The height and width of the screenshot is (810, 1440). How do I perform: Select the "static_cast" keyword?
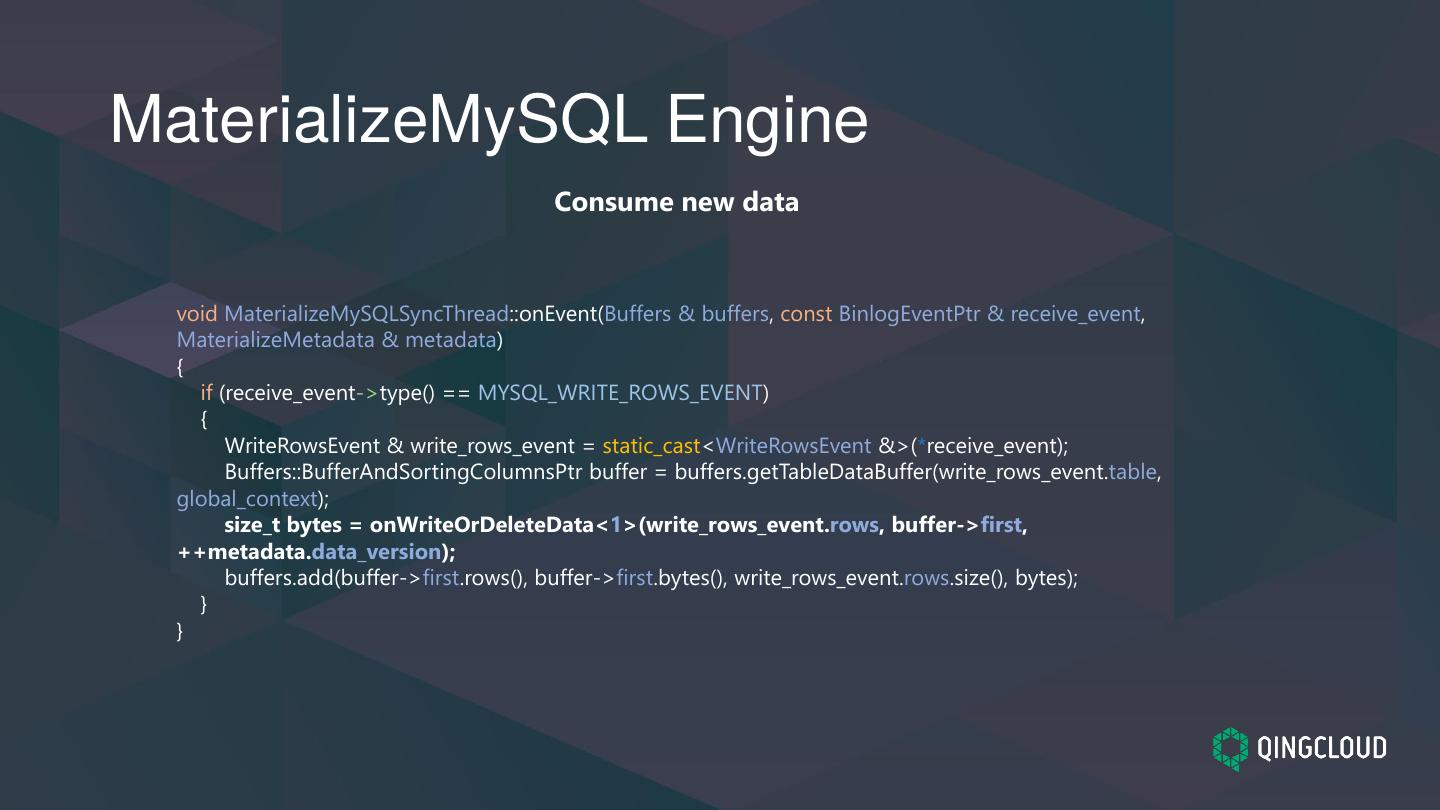coord(651,446)
